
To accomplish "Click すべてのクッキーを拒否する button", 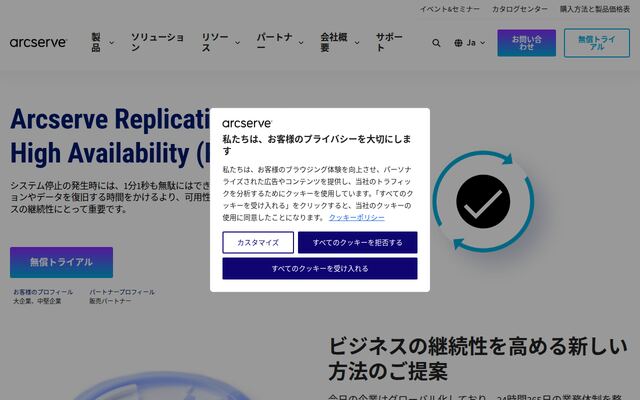I will click(358, 242).
